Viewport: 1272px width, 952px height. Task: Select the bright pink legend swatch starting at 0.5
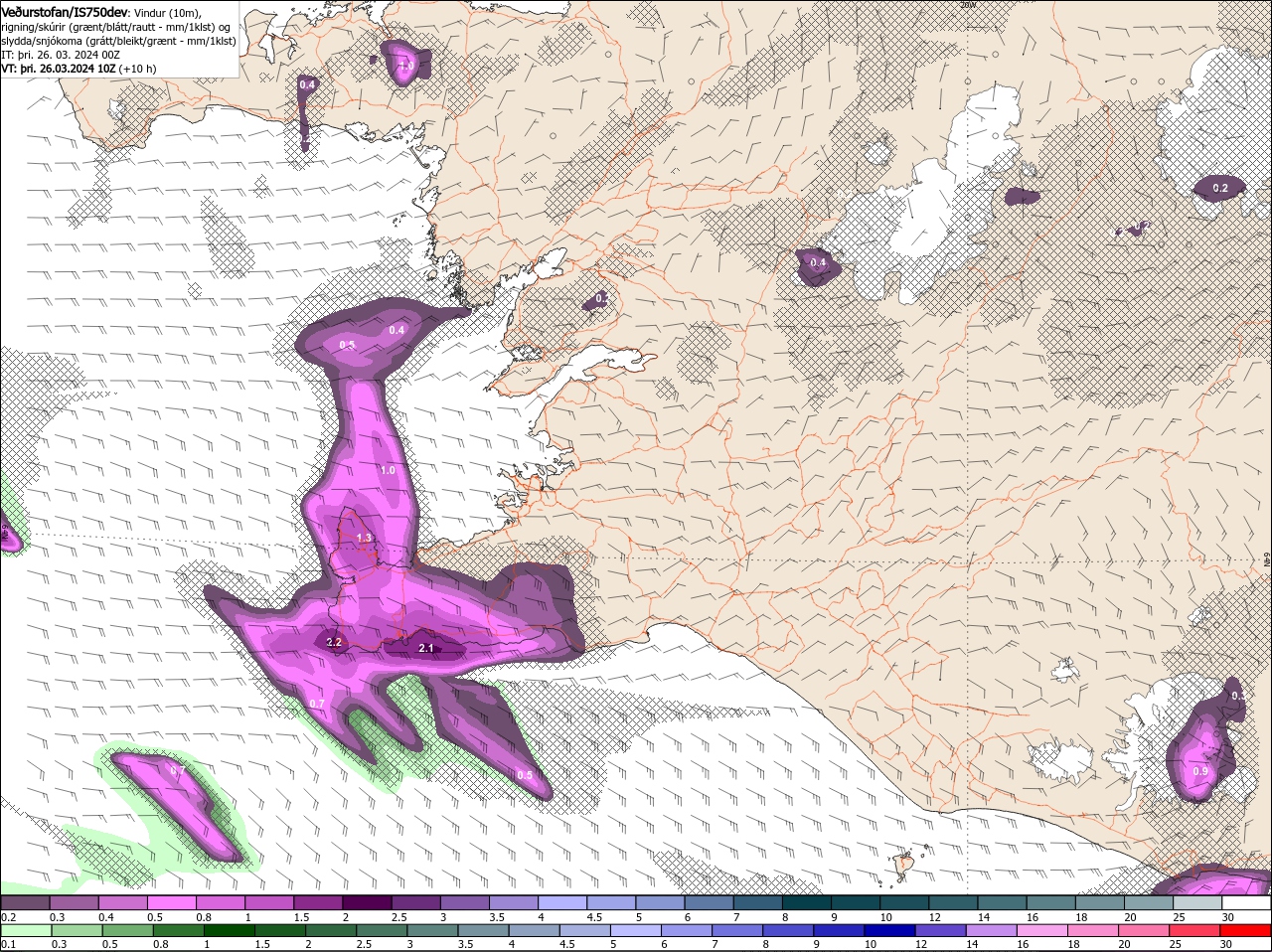[x=171, y=903]
